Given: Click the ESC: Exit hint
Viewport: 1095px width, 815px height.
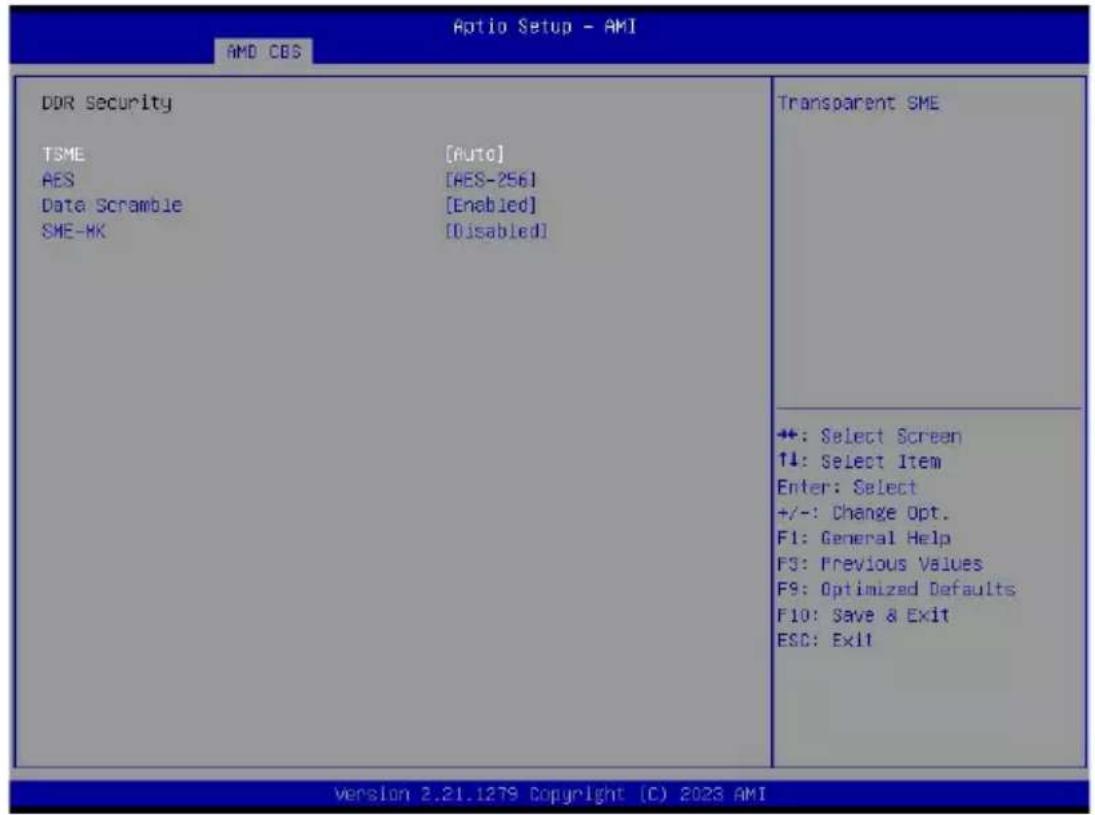Looking at the screenshot, I should tap(825, 640).
